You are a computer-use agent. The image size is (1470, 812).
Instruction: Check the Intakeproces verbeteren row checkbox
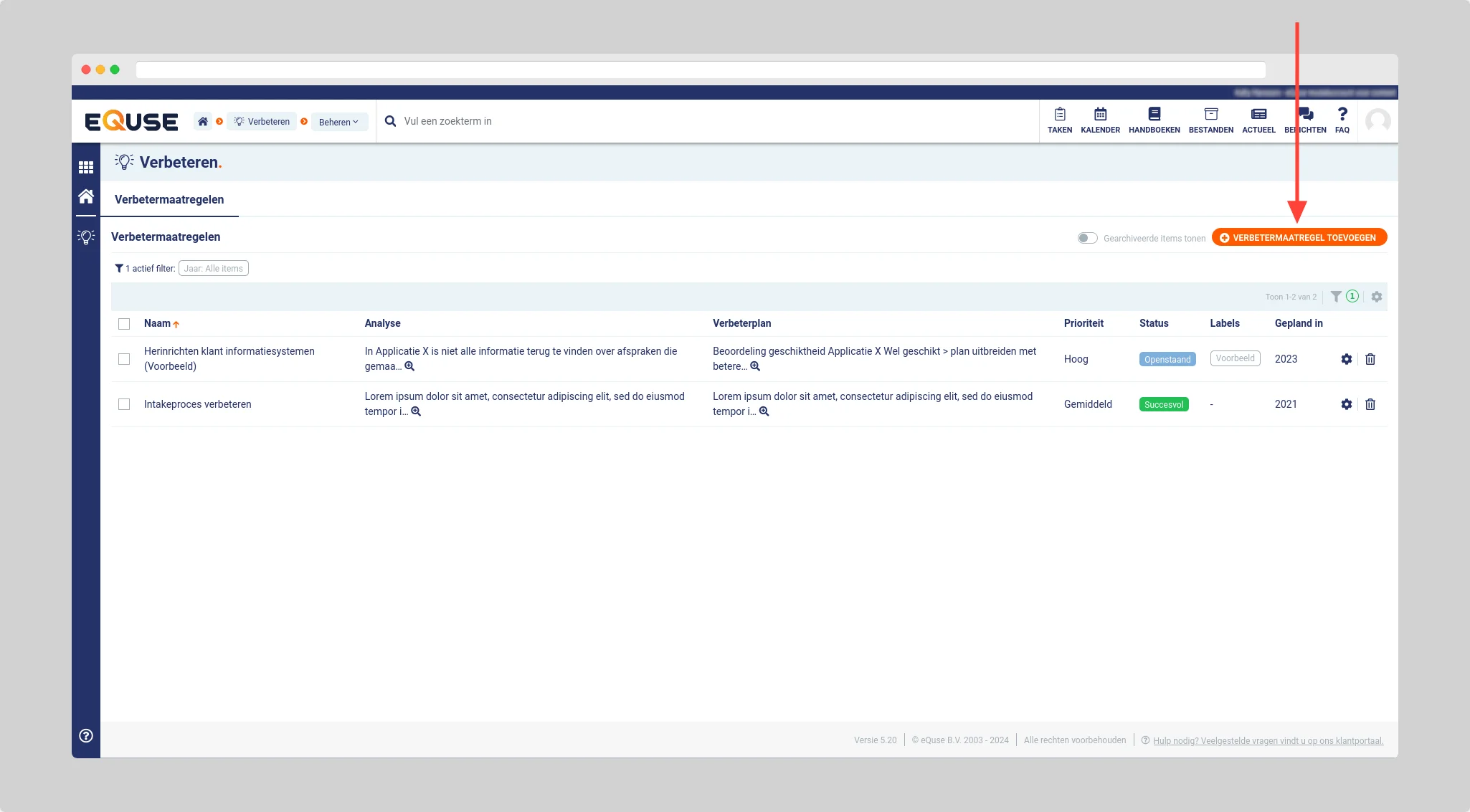click(x=124, y=404)
